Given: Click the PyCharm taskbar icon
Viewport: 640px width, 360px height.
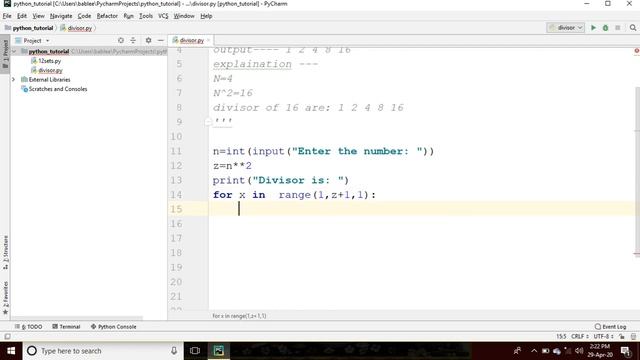Looking at the screenshot, I should point(218,351).
